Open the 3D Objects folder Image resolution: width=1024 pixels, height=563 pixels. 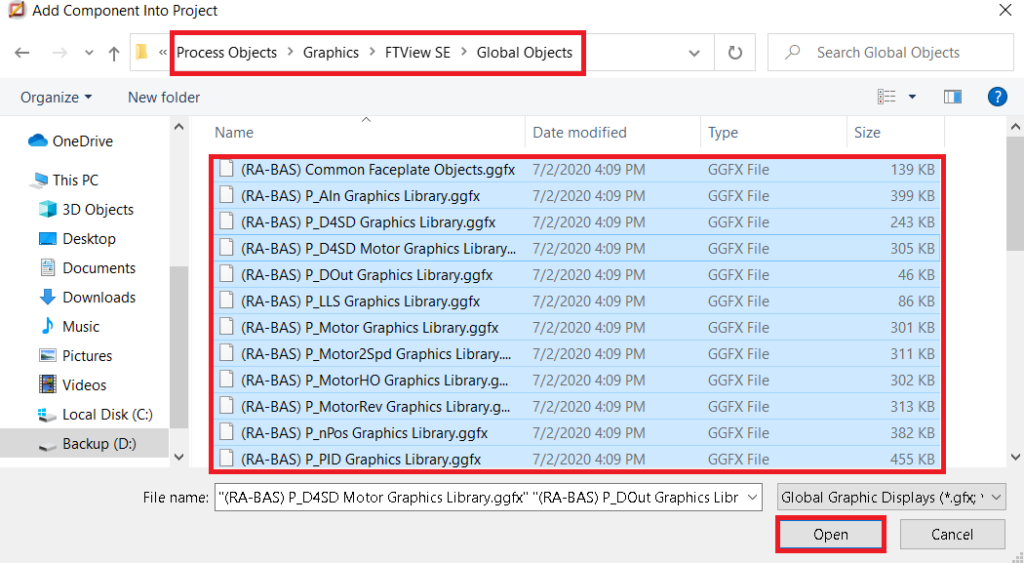pos(86,209)
